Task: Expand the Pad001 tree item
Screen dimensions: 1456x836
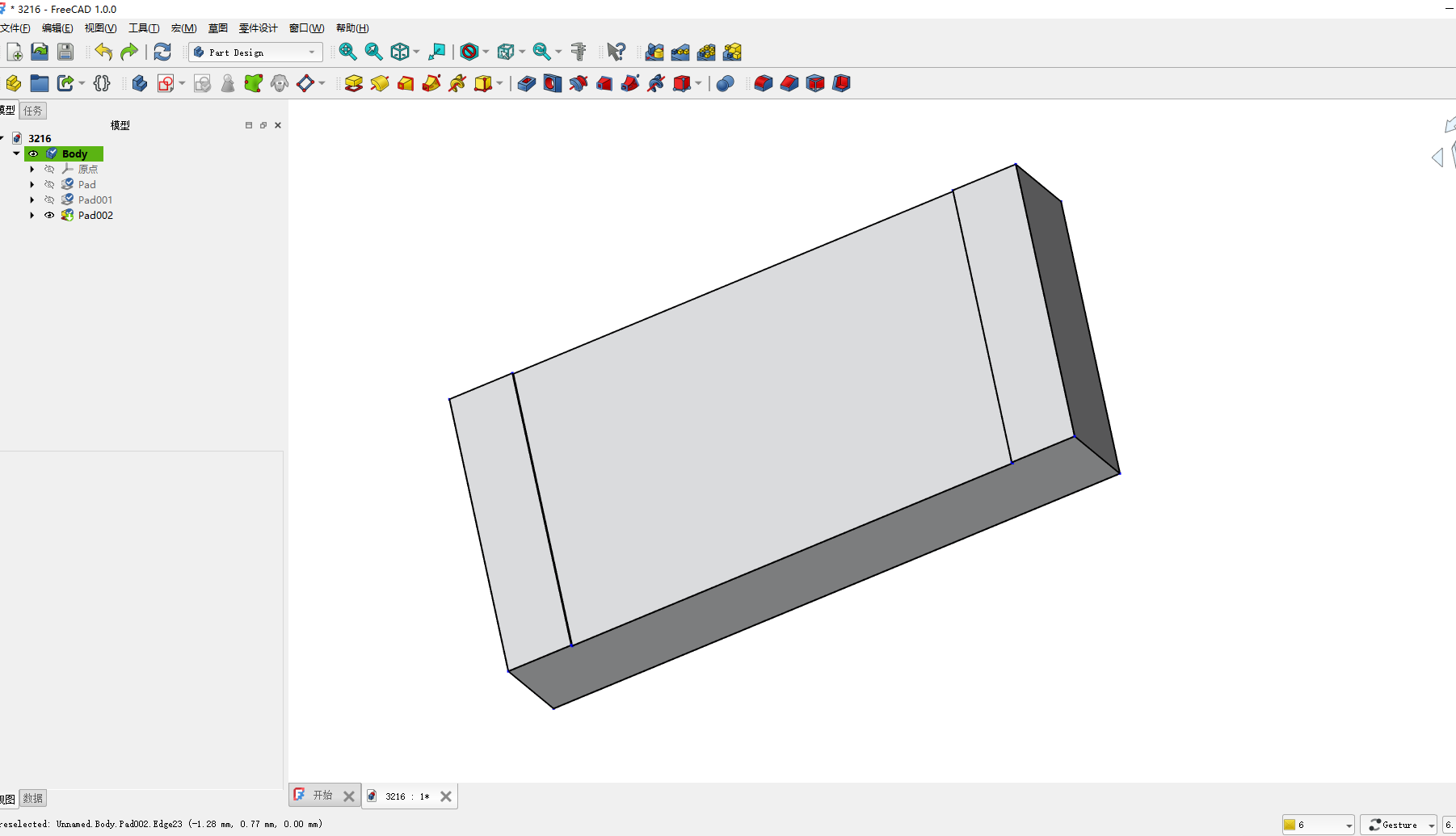Action: [x=32, y=200]
